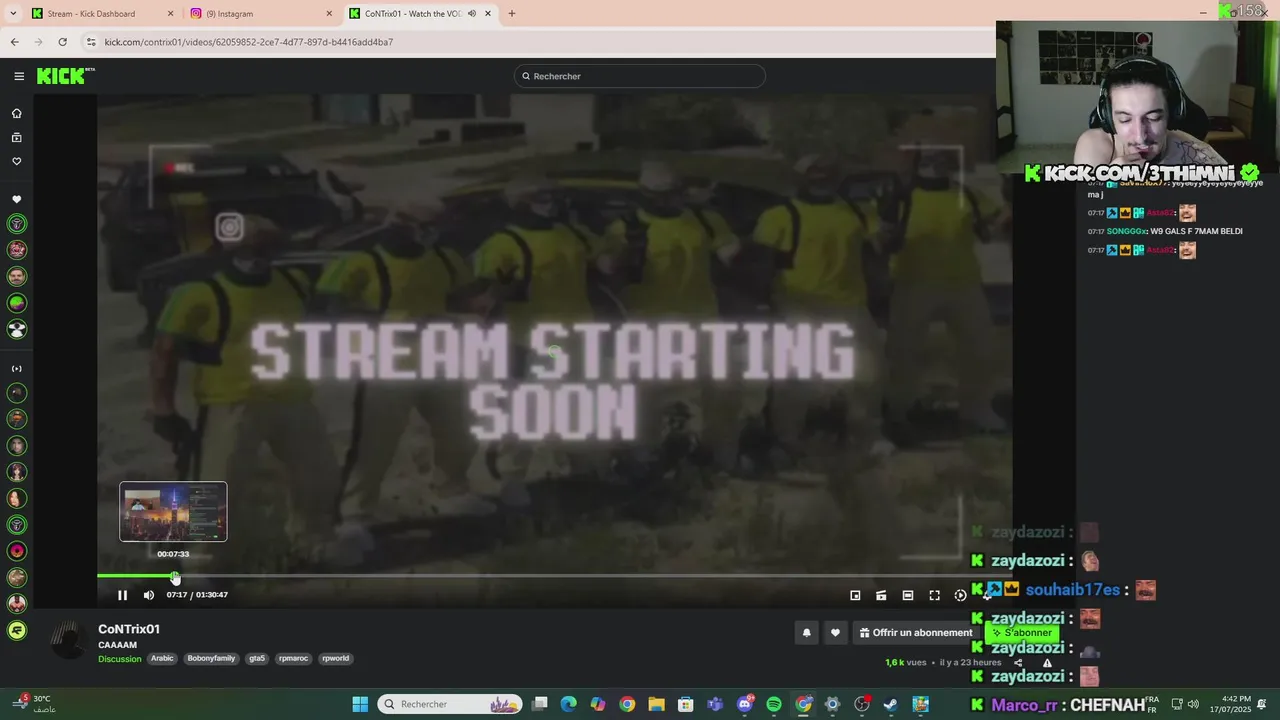Pause the video playback

(x=122, y=595)
